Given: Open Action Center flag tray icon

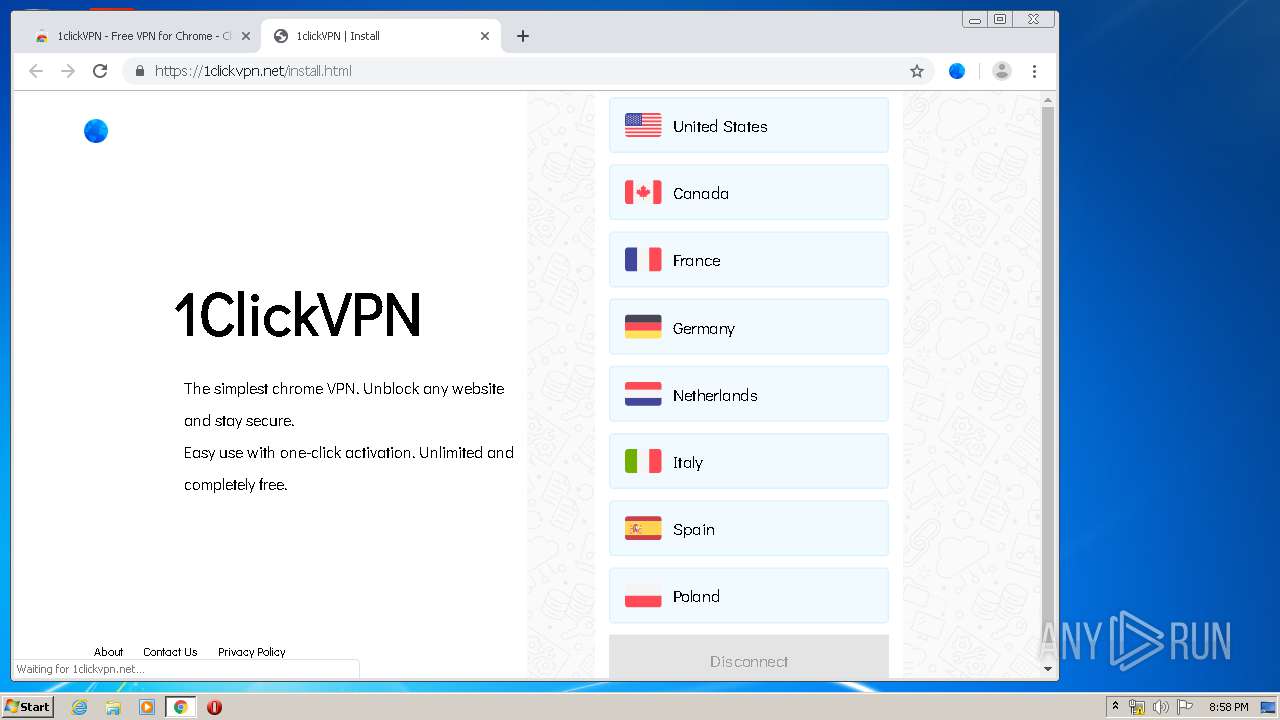Looking at the screenshot, I should tap(1185, 707).
